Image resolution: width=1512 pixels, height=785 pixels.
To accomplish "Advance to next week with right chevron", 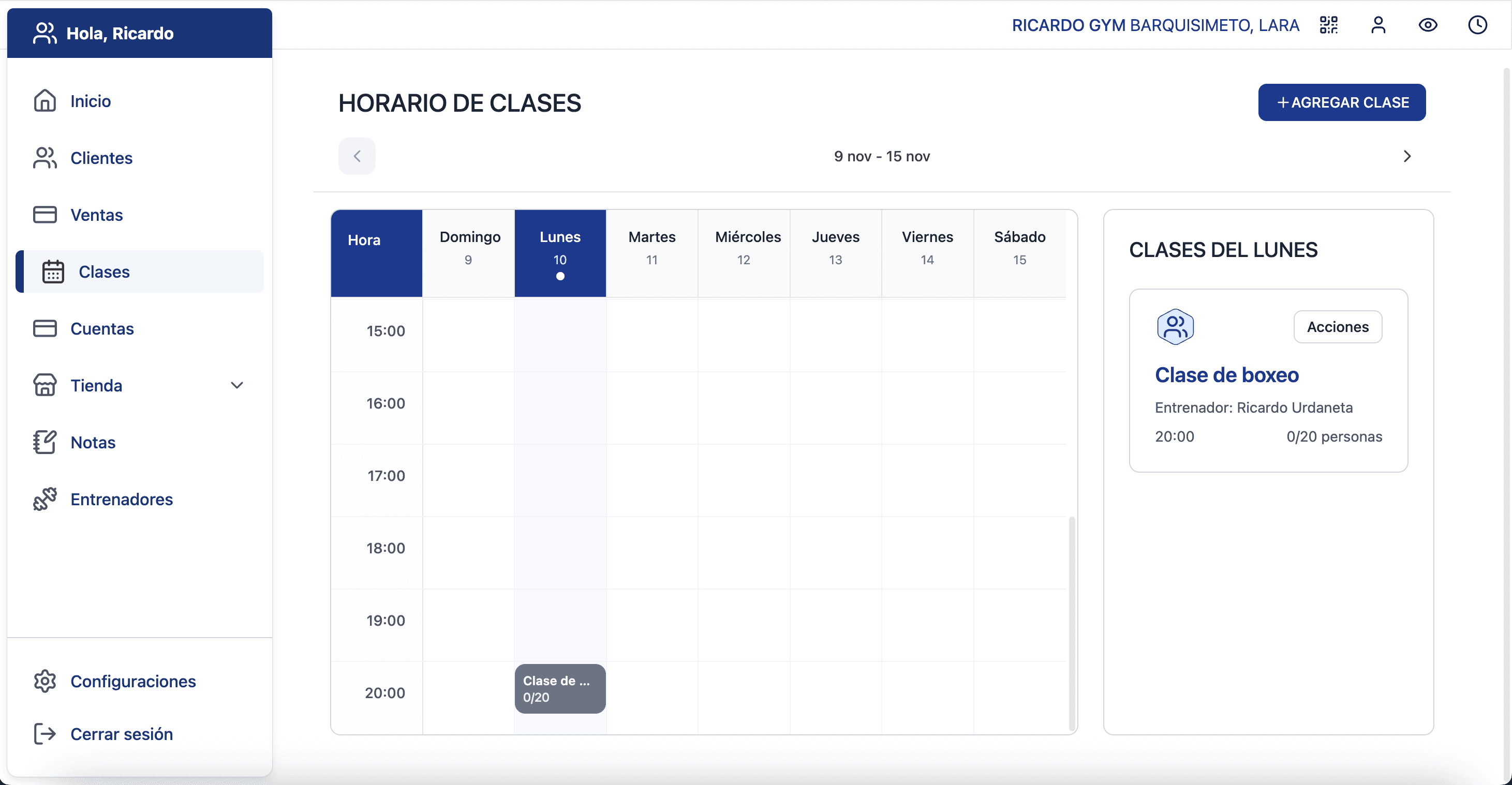I will click(1407, 156).
